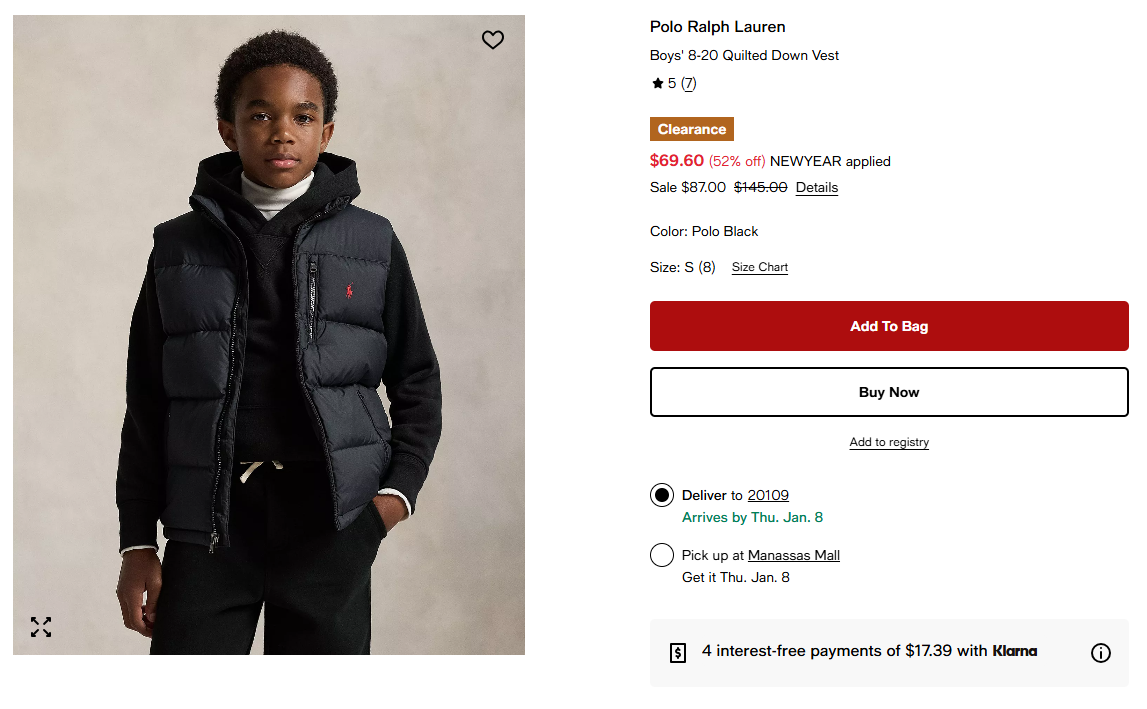Open the Size Chart link
This screenshot has height=709, width=1147.
pyautogui.click(x=759, y=268)
